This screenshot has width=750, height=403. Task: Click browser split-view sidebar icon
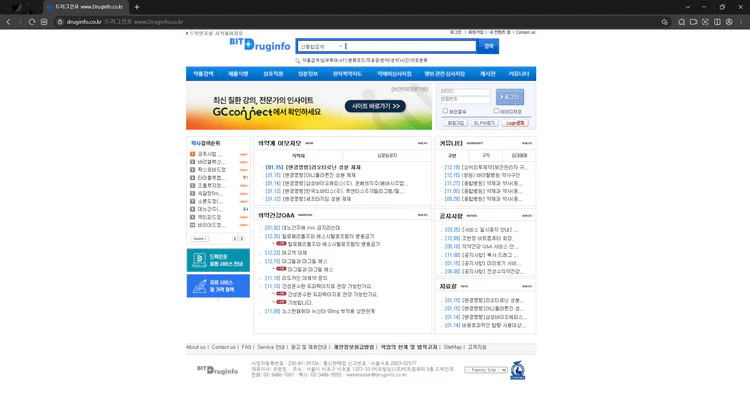(x=717, y=22)
